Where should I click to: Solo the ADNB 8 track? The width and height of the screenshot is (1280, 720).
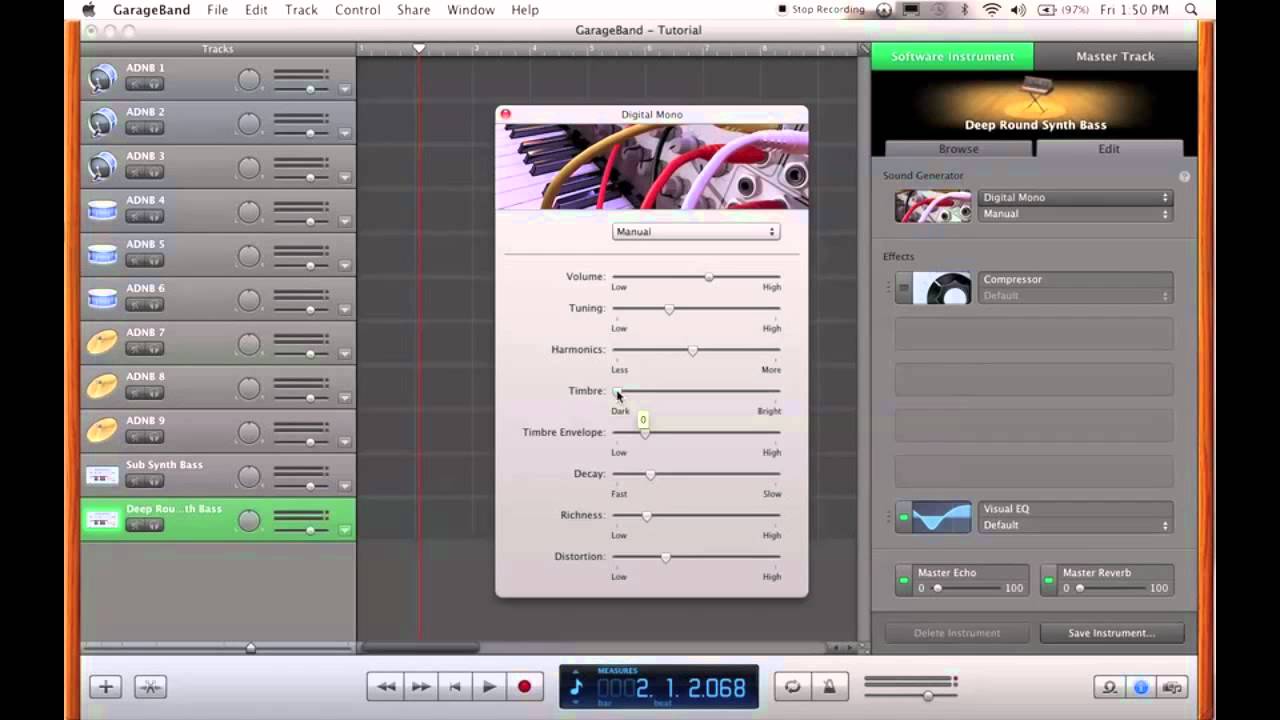tap(155, 393)
